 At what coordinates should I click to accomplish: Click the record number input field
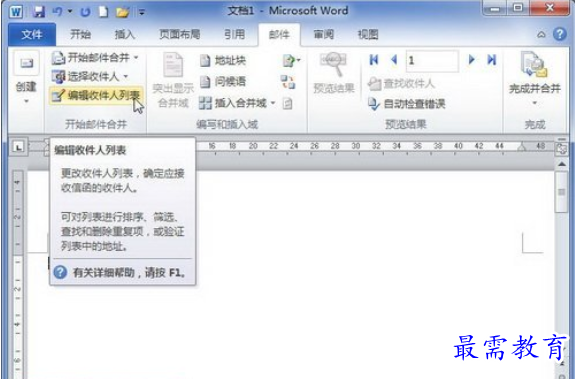click(x=432, y=60)
